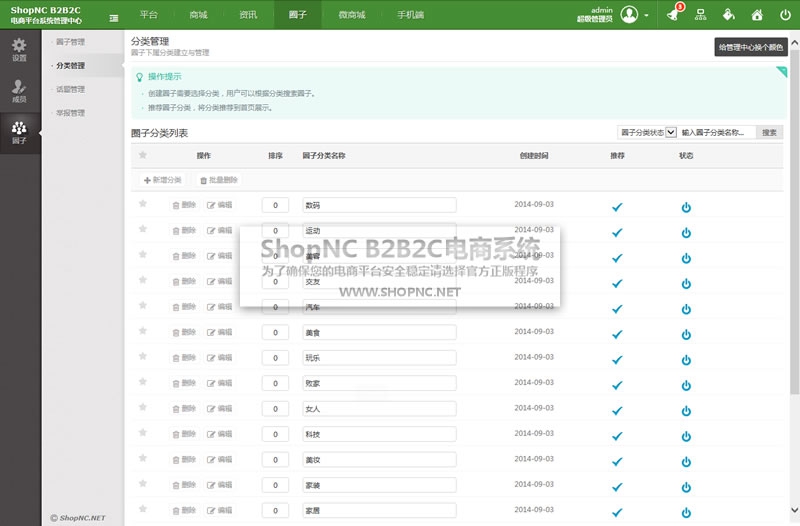The width and height of the screenshot is (800, 526).
Task: Click the star on the 数码 row
Action: pyautogui.click(x=143, y=204)
